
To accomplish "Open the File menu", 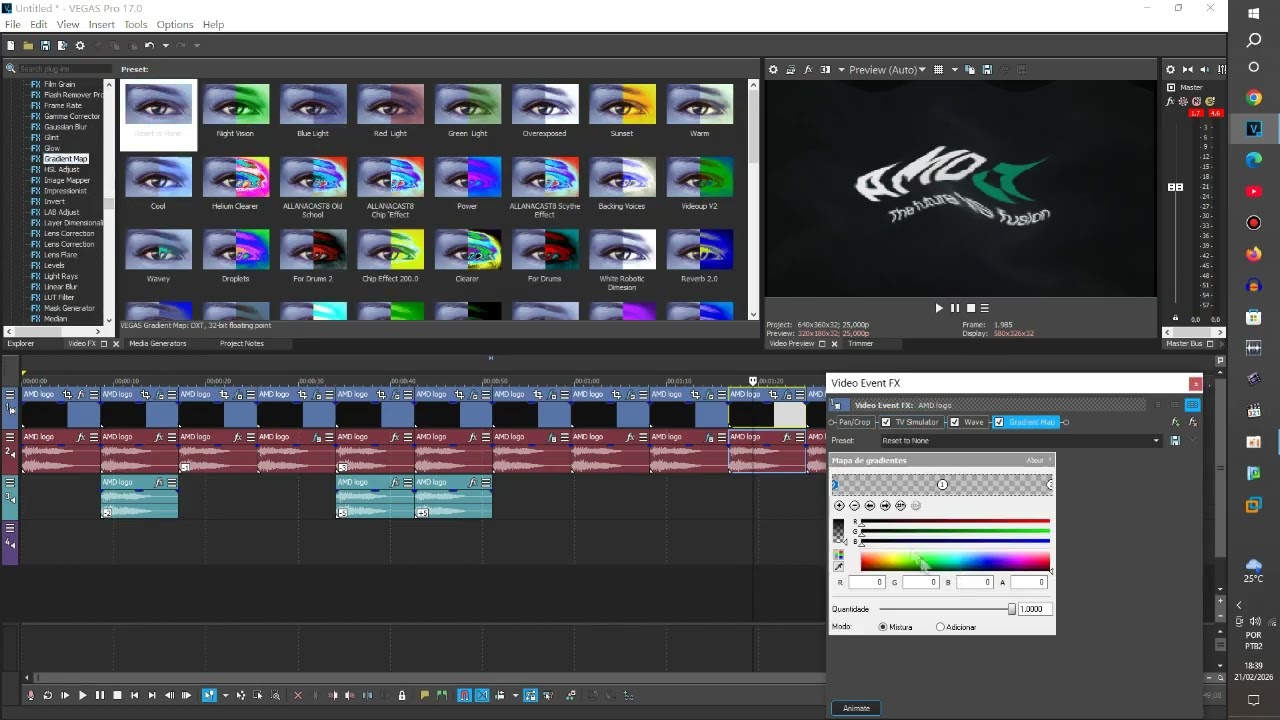I will tap(12, 24).
